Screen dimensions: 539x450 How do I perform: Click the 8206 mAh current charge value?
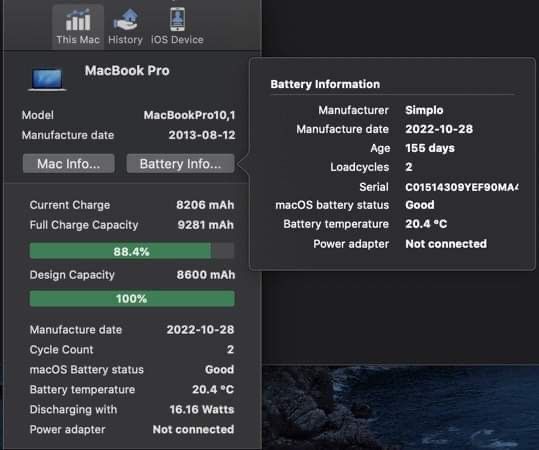tap(205, 205)
